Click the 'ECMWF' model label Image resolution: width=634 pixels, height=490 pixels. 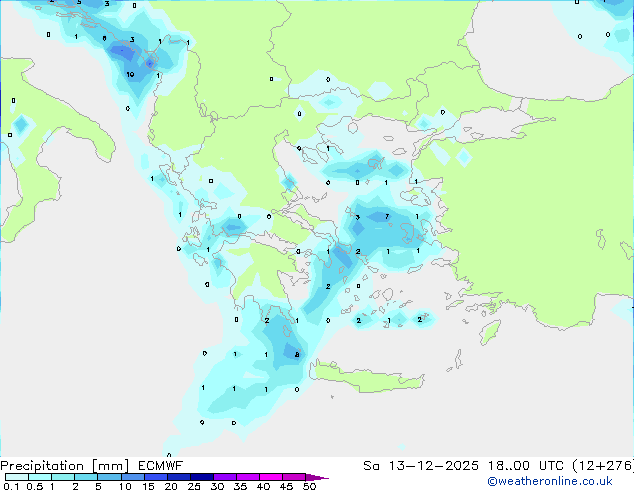161,466
